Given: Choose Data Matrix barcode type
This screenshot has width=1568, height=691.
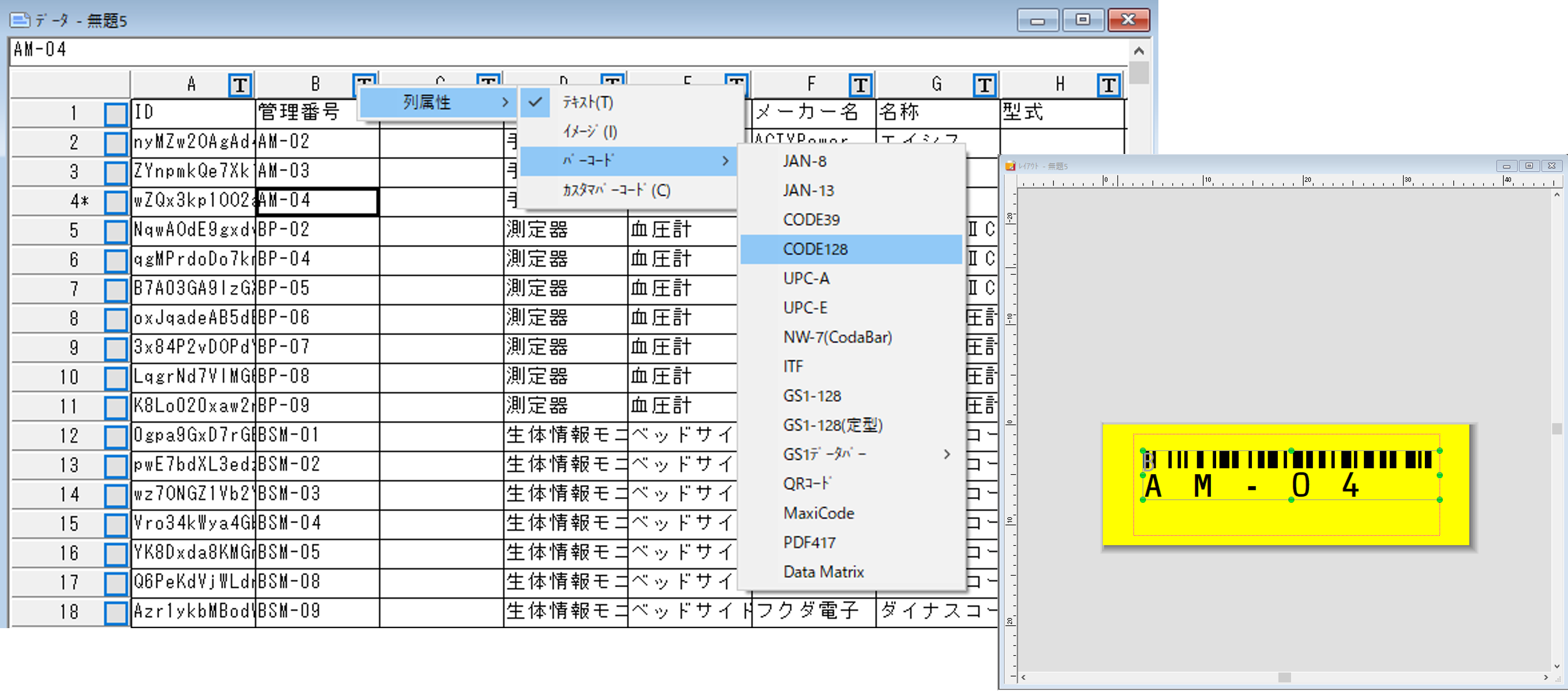Looking at the screenshot, I should pos(851,572).
